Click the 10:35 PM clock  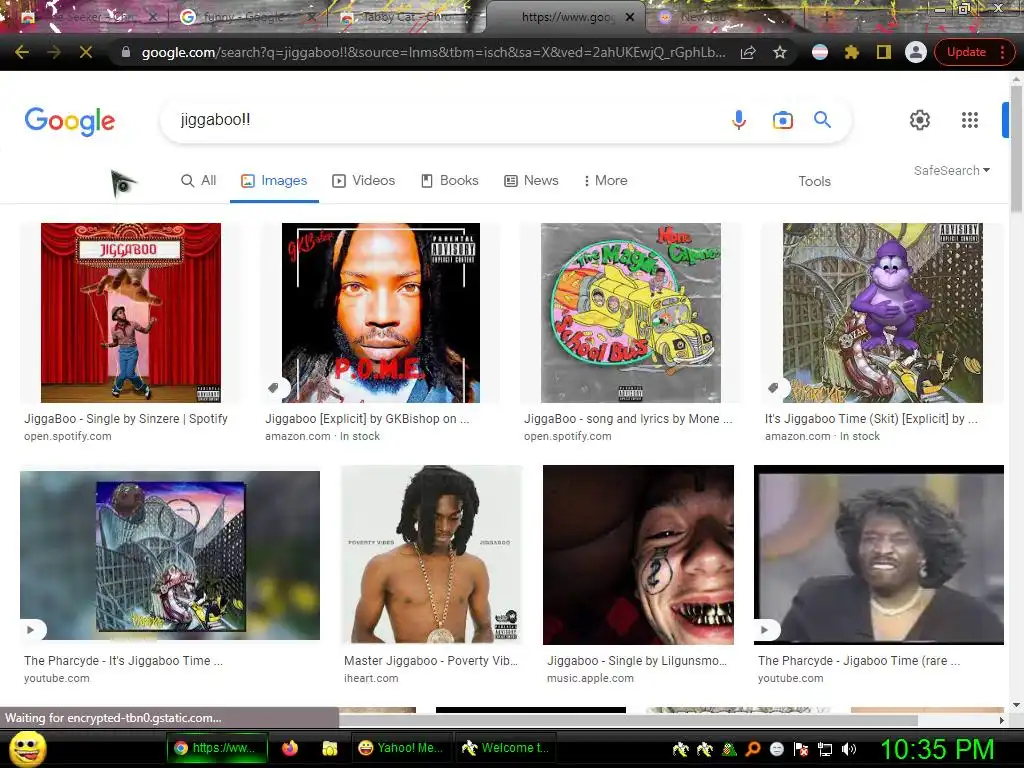point(937,748)
